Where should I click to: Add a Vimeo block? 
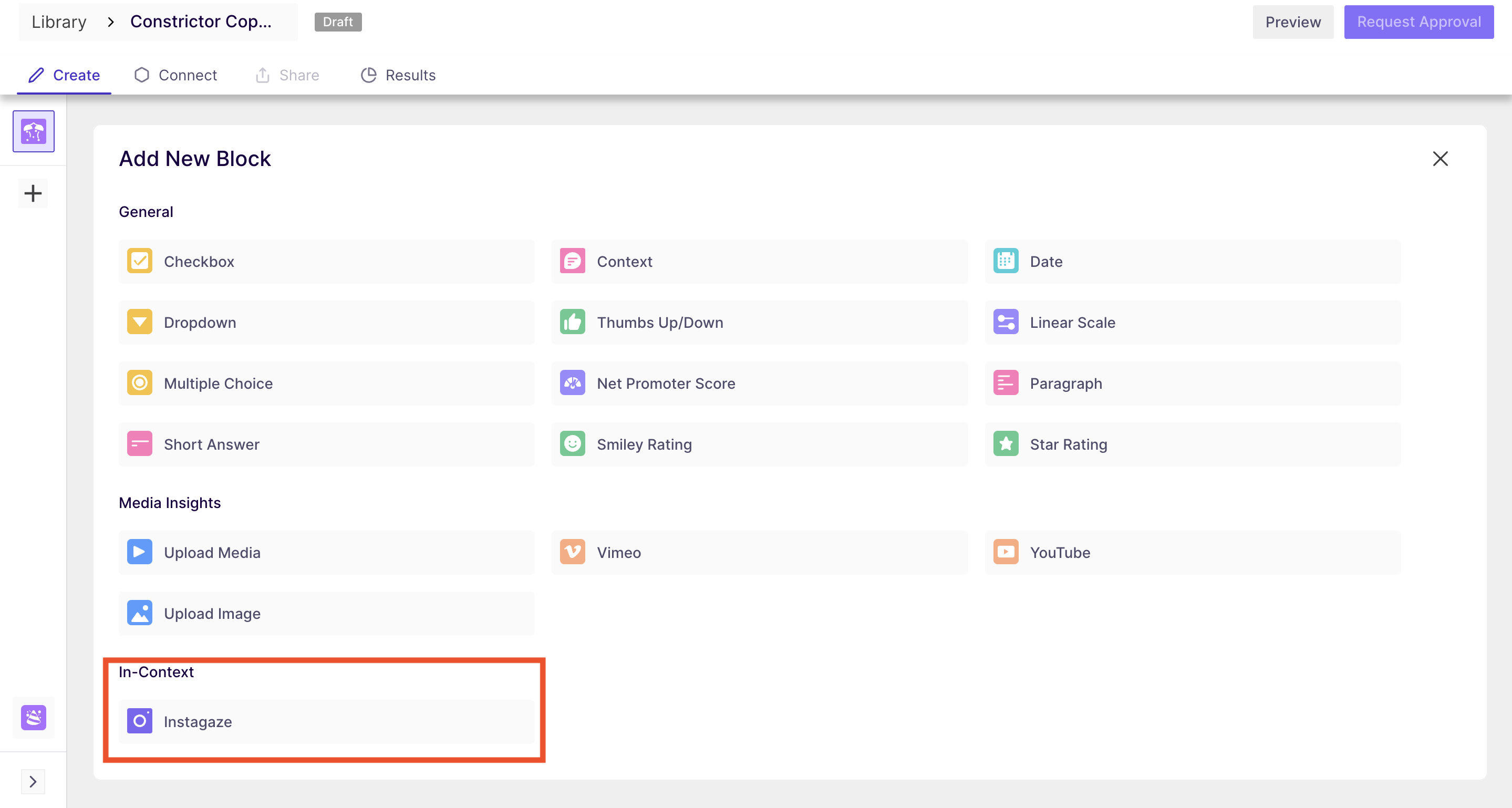click(760, 553)
